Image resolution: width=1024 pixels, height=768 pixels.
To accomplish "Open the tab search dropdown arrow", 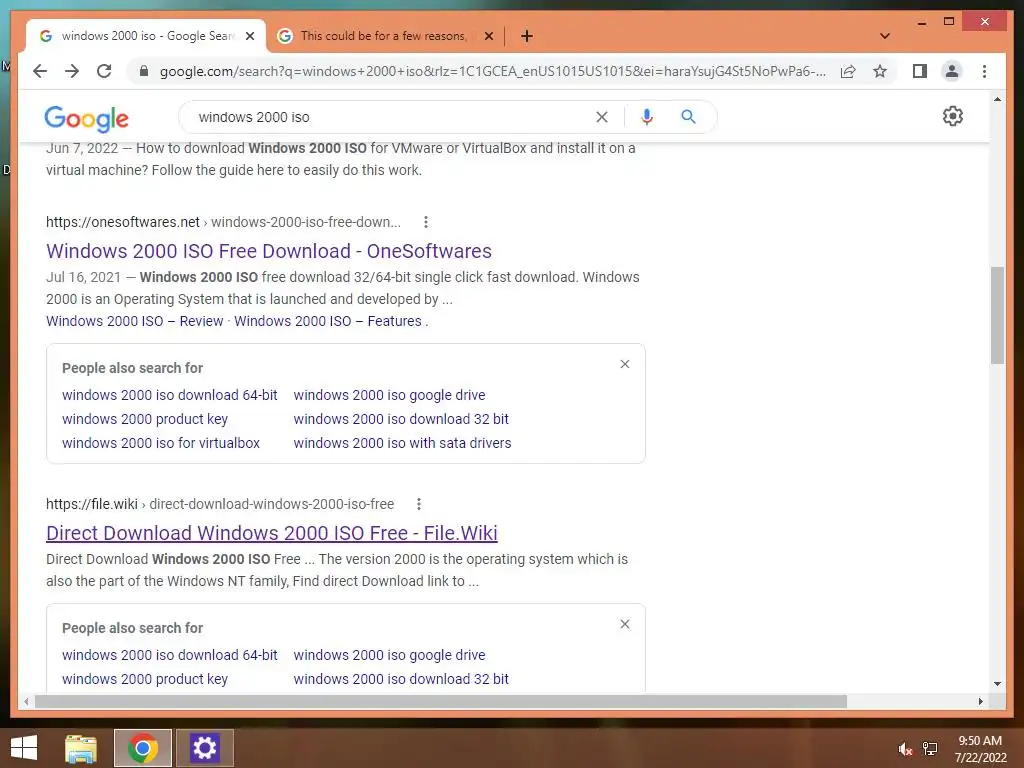I will (884, 36).
